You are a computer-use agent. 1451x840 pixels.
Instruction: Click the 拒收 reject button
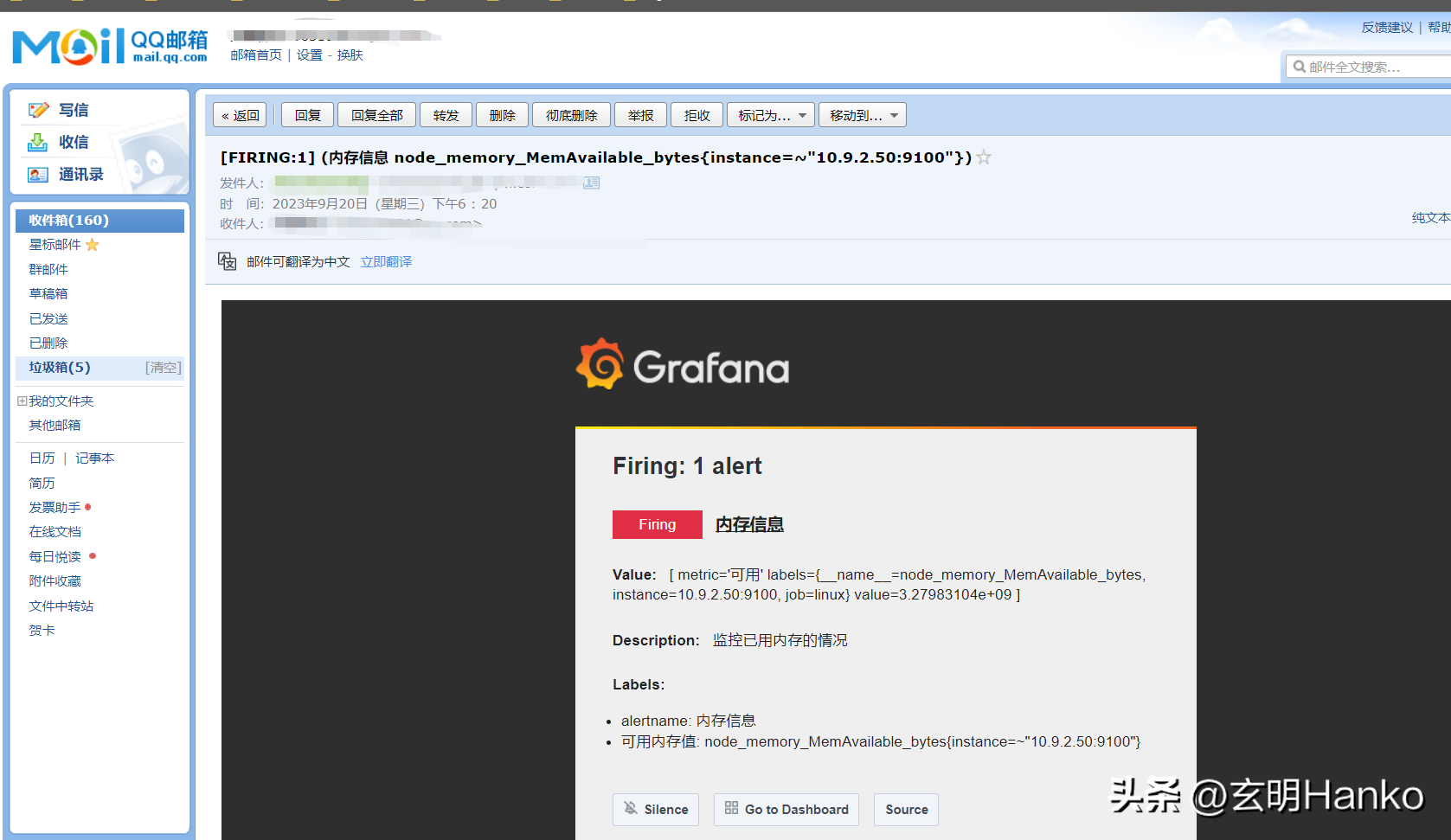click(697, 115)
